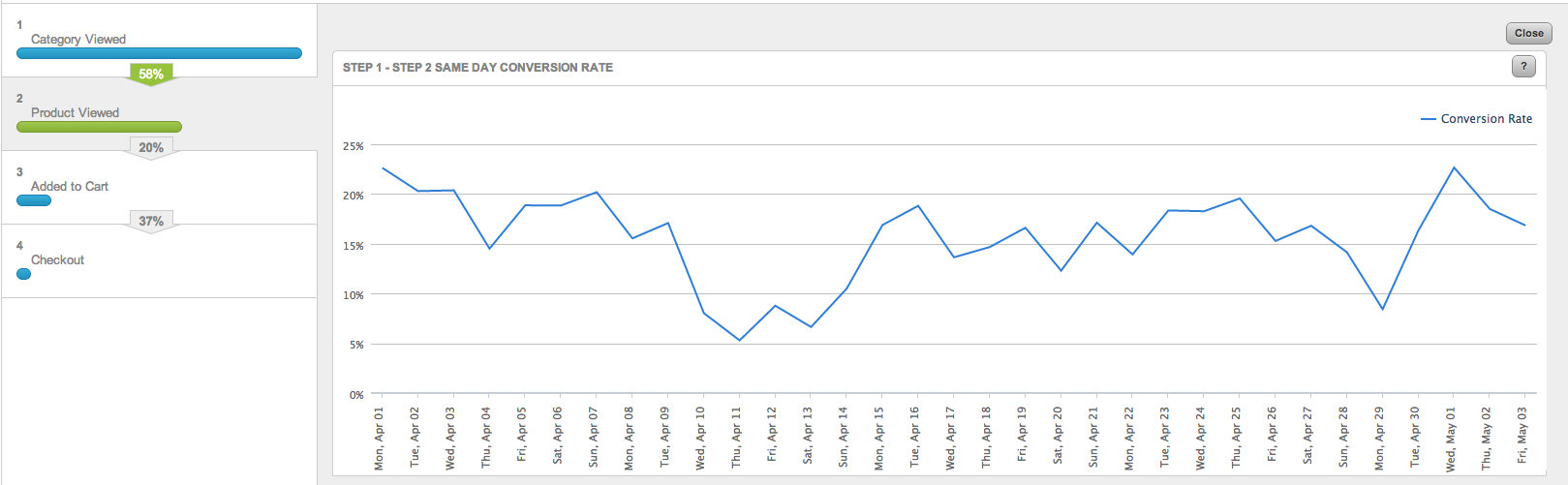Click the 25% y-axis label
1568x485 pixels.
coord(354,146)
